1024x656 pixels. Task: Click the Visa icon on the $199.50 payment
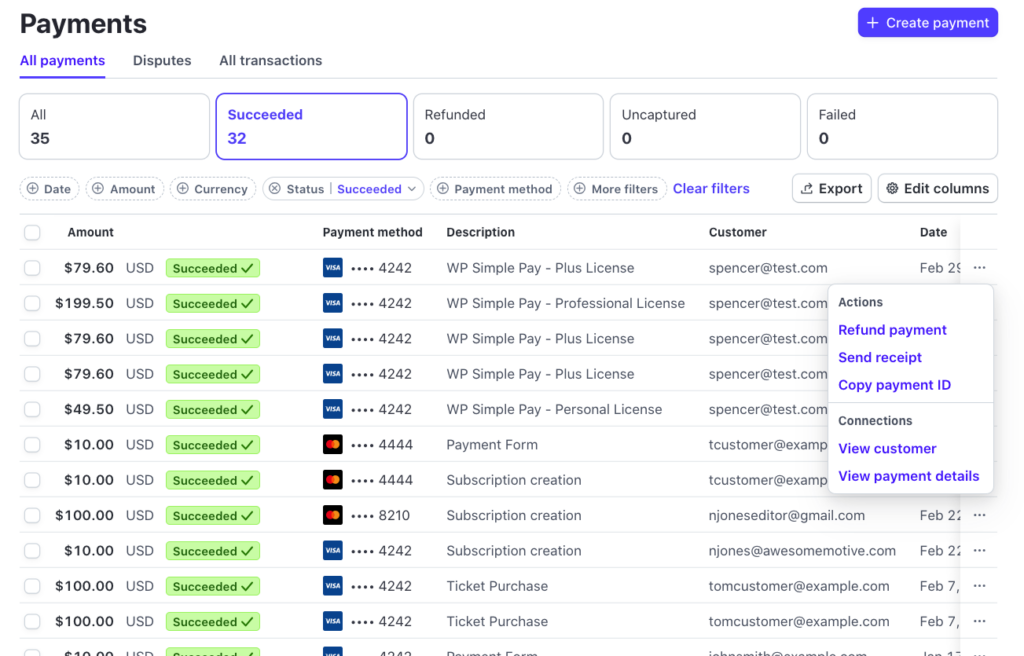point(333,303)
